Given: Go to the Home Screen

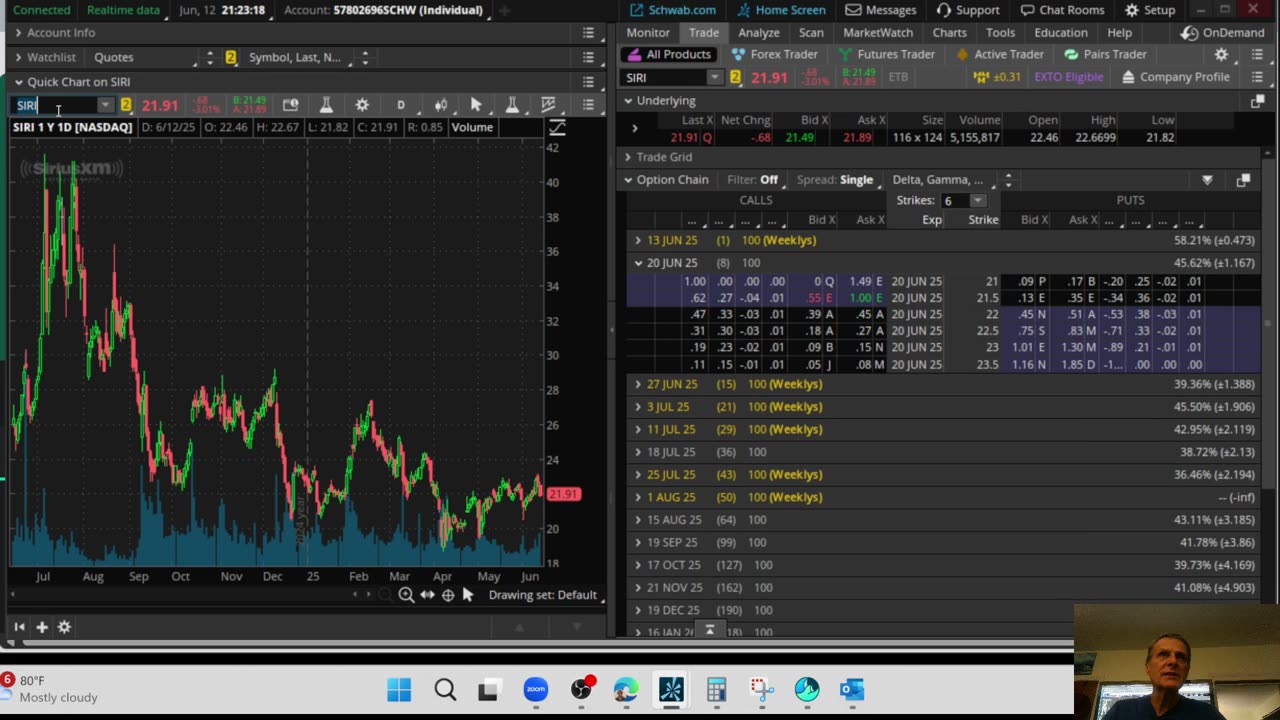Looking at the screenshot, I should click(782, 10).
